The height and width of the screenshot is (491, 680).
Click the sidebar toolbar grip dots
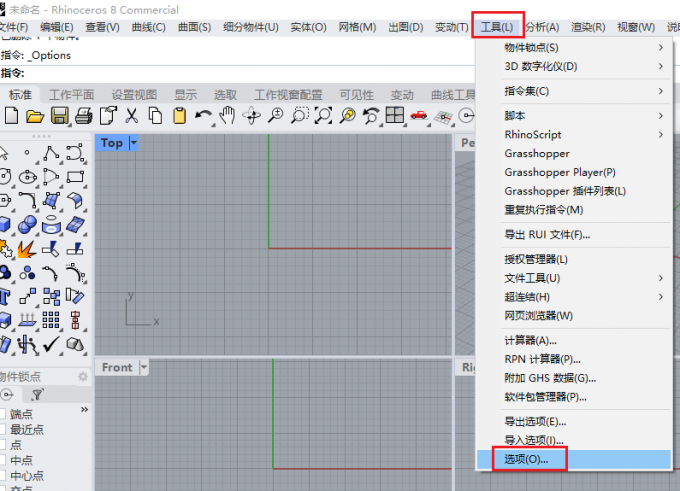pos(42,136)
